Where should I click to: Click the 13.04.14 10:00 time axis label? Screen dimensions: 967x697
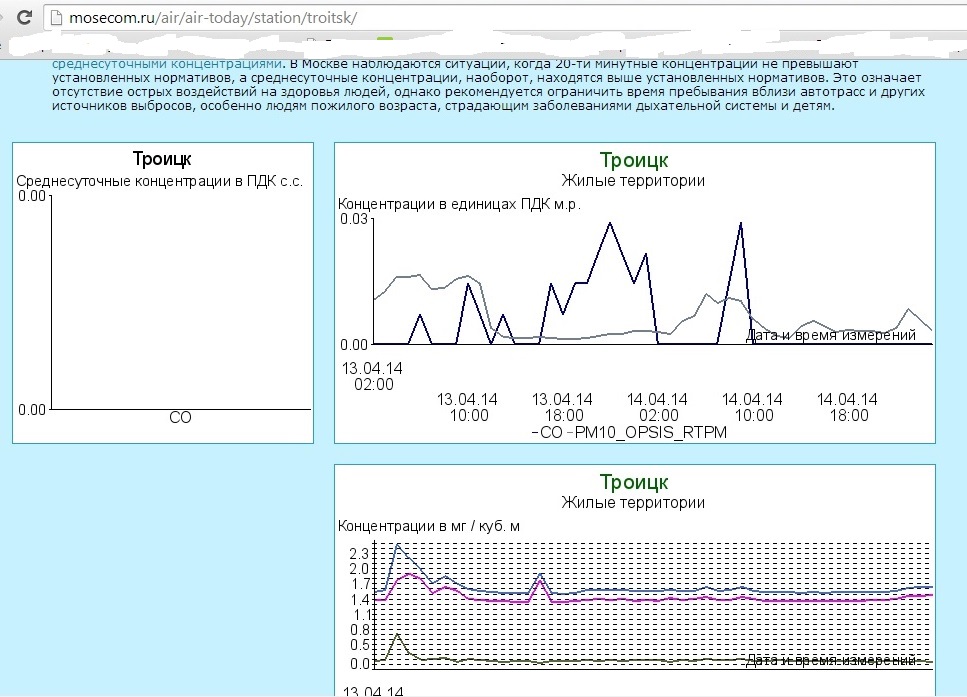pyautogui.click(x=468, y=407)
